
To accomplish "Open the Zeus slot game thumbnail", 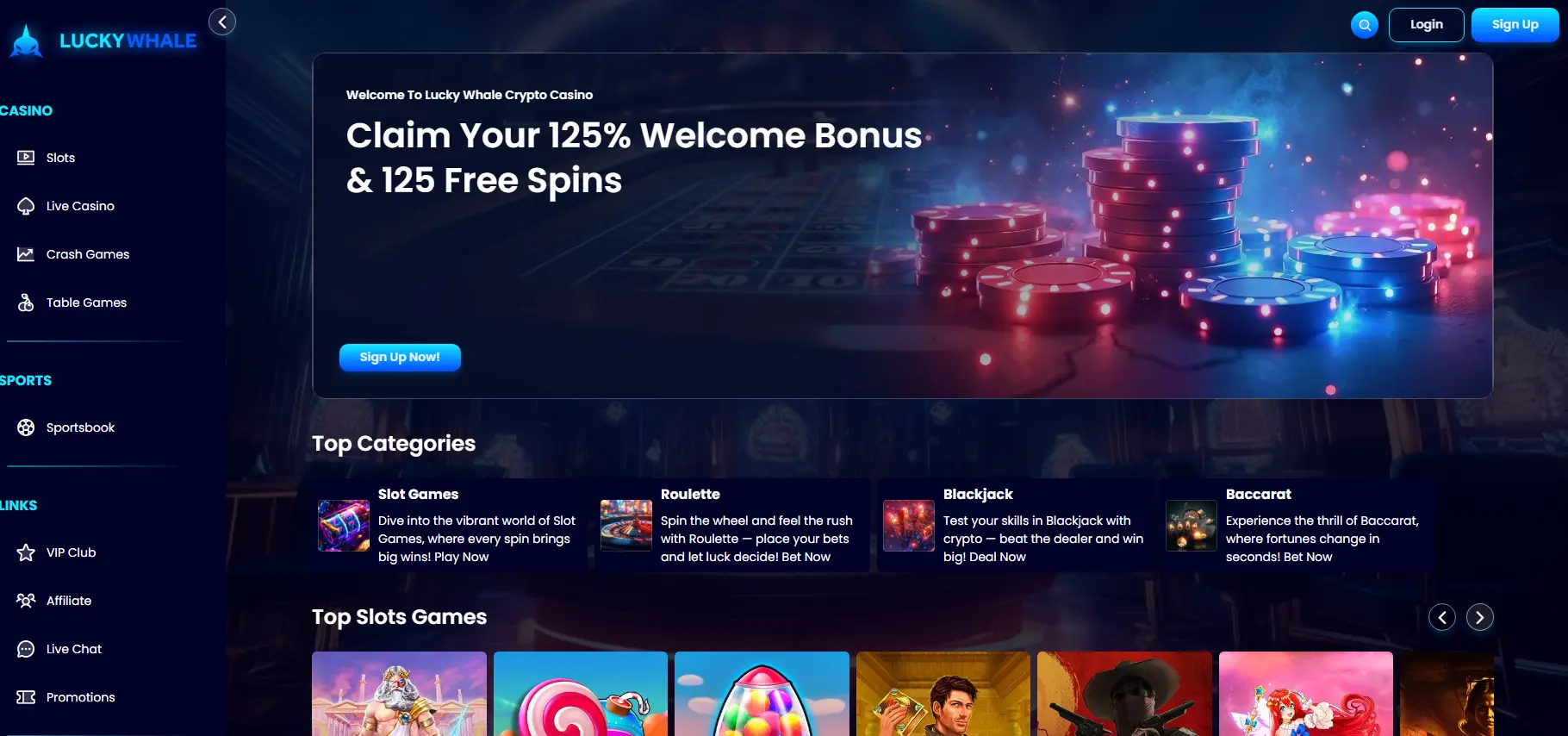I will point(399,694).
